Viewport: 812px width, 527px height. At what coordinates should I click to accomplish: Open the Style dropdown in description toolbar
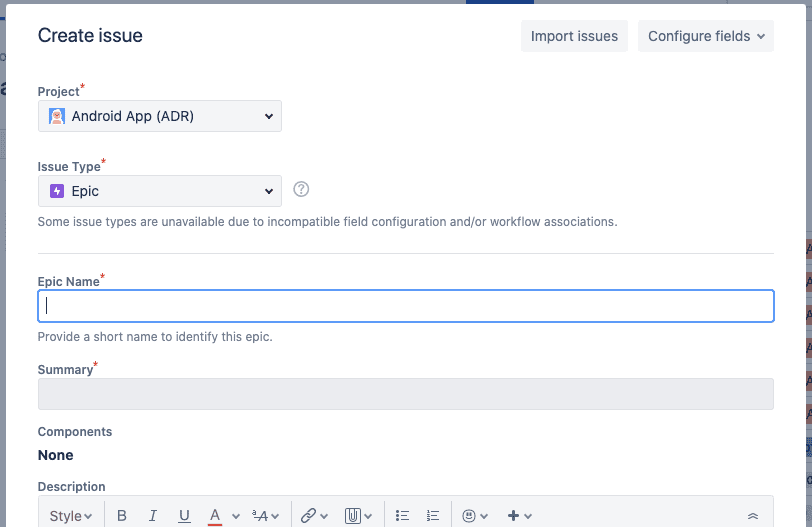71,516
